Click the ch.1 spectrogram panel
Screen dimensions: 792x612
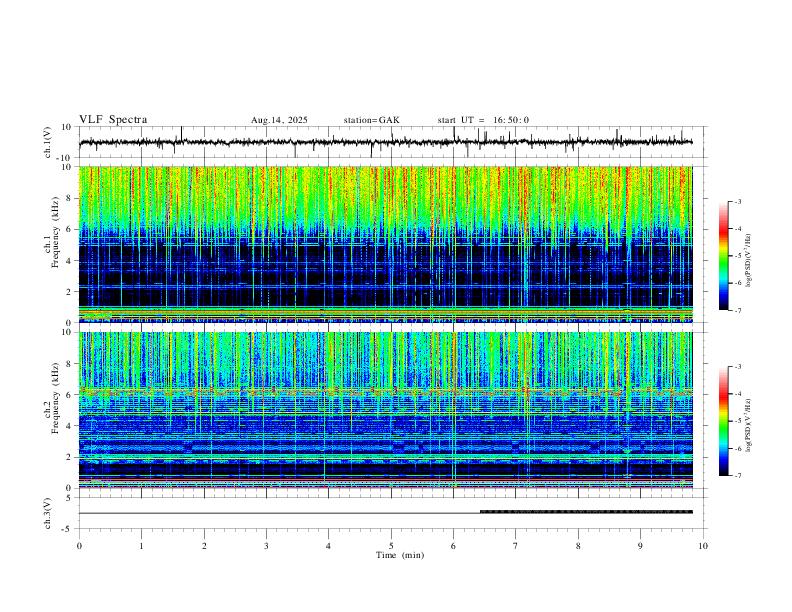[386, 244]
